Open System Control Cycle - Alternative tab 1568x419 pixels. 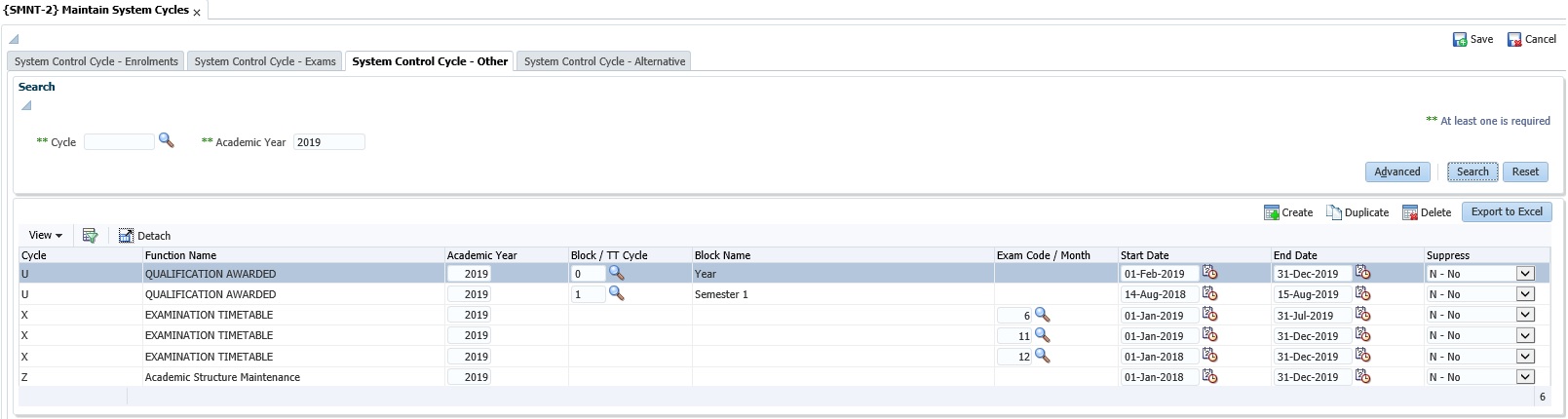coord(604,61)
